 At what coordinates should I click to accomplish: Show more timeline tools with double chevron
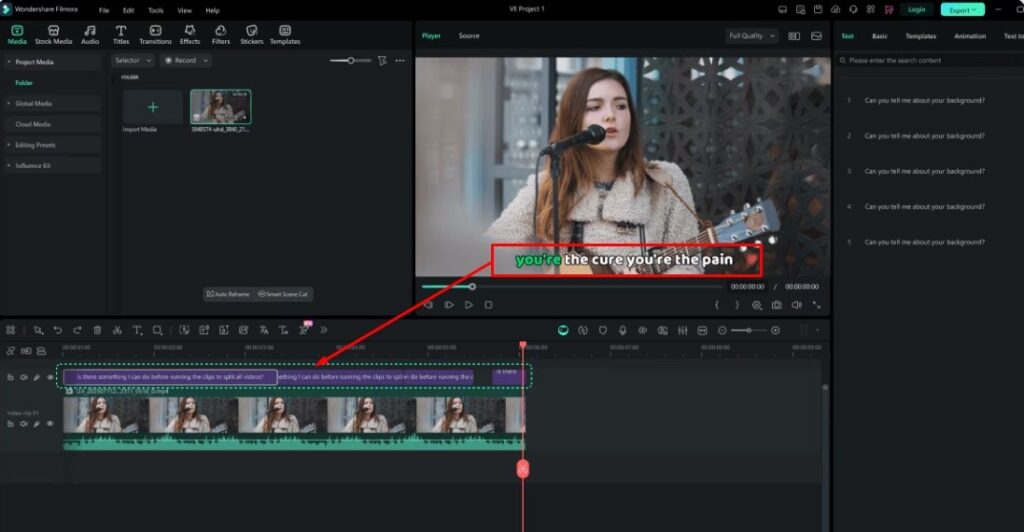323,330
